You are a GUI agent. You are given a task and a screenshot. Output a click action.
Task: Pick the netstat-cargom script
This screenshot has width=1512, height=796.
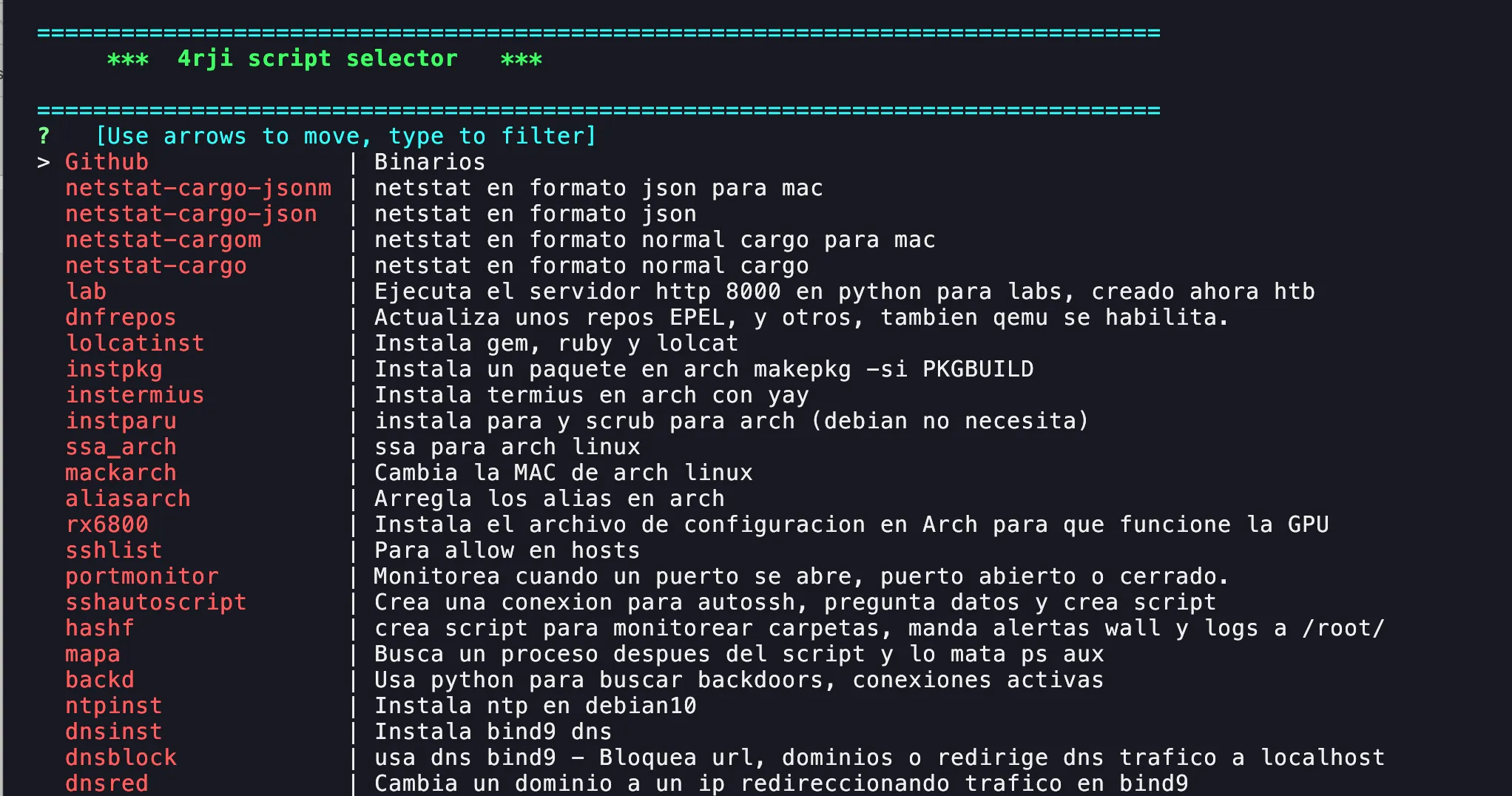163,240
